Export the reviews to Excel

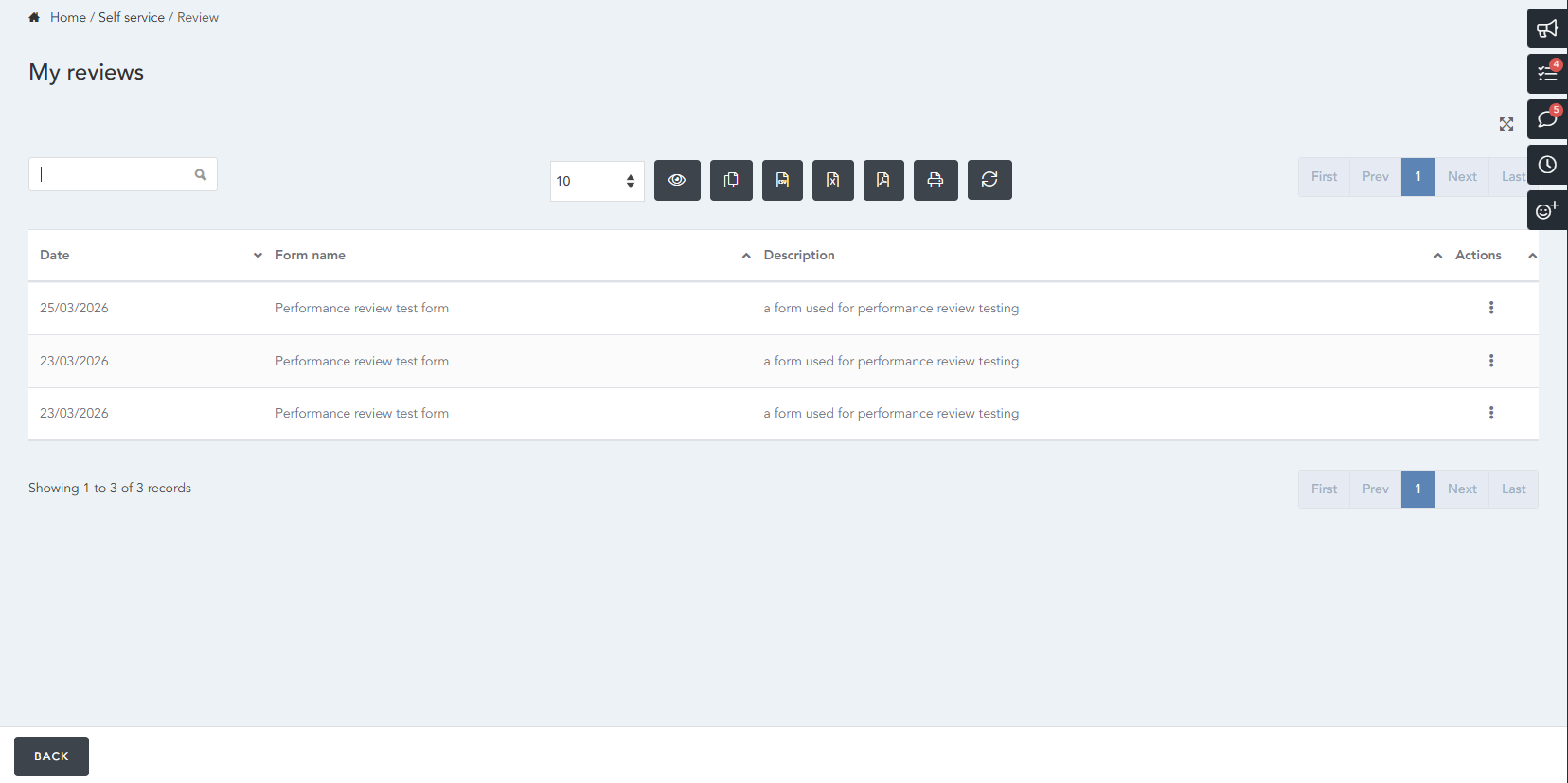click(832, 180)
